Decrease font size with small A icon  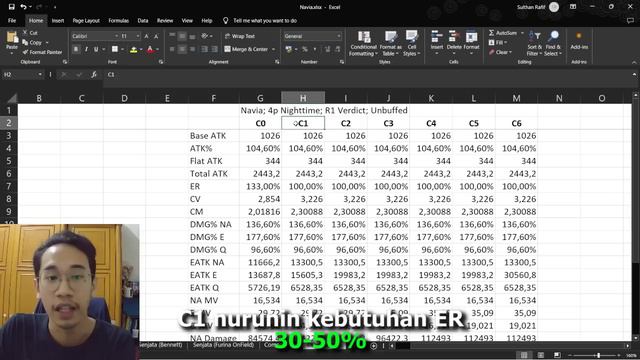156,36
